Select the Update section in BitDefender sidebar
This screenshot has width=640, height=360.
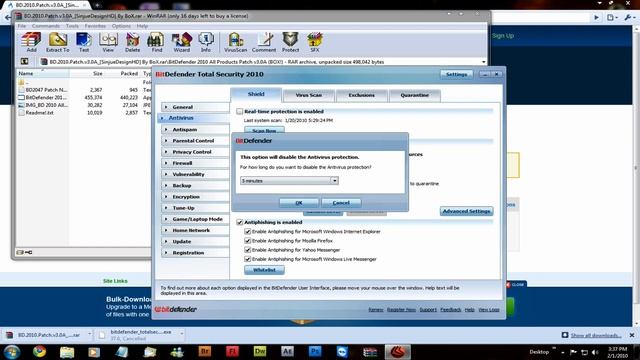[195, 242]
